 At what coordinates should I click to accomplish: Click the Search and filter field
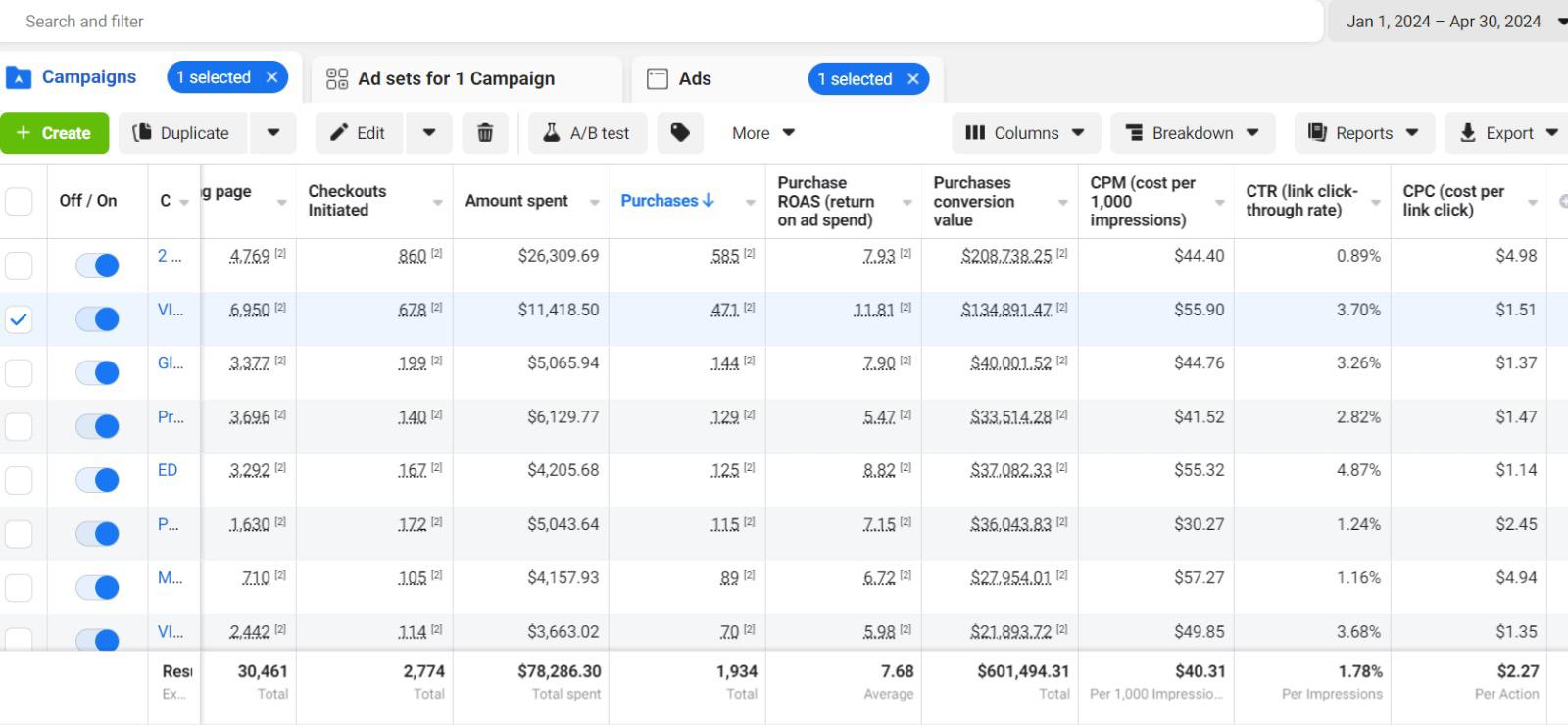(661, 22)
